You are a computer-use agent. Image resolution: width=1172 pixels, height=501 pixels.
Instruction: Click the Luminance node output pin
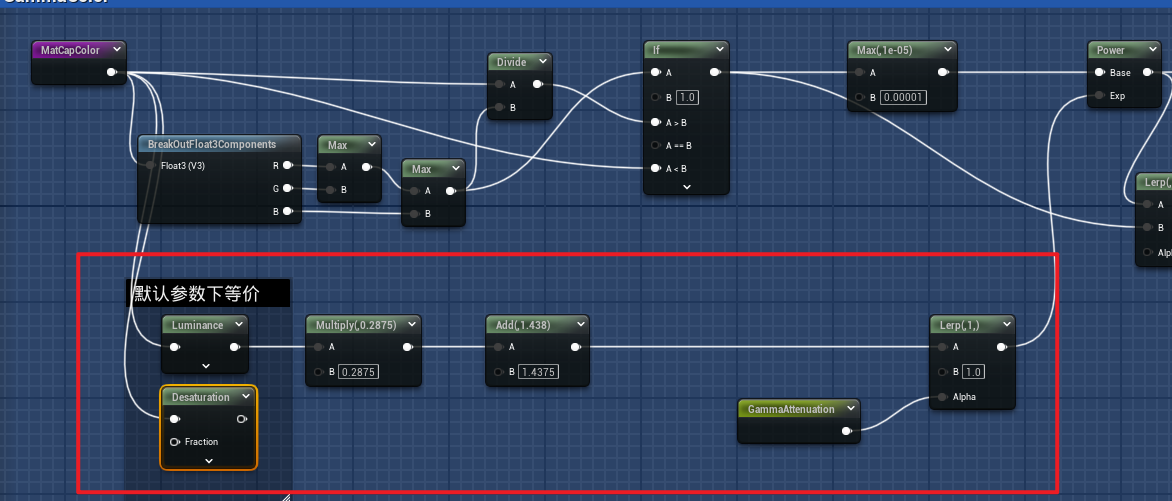(234, 347)
